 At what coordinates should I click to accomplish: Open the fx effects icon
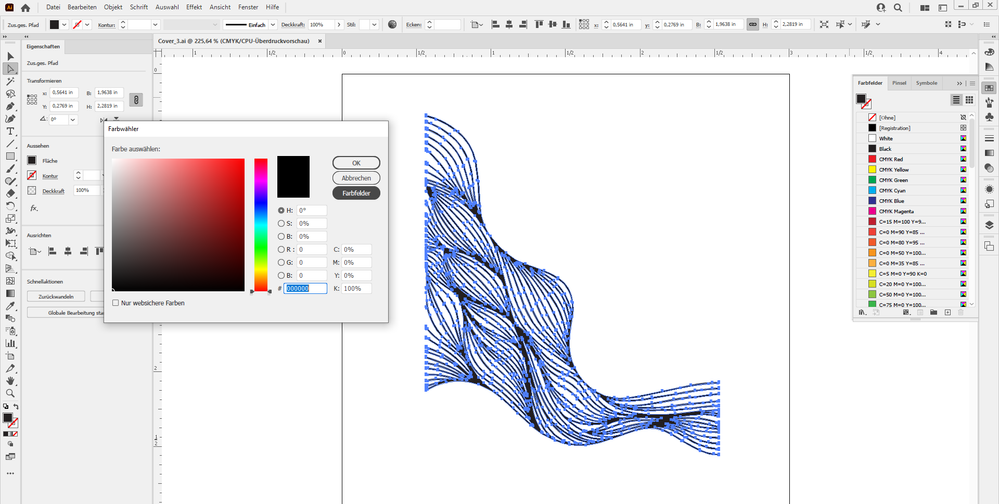[x=34, y=208]
